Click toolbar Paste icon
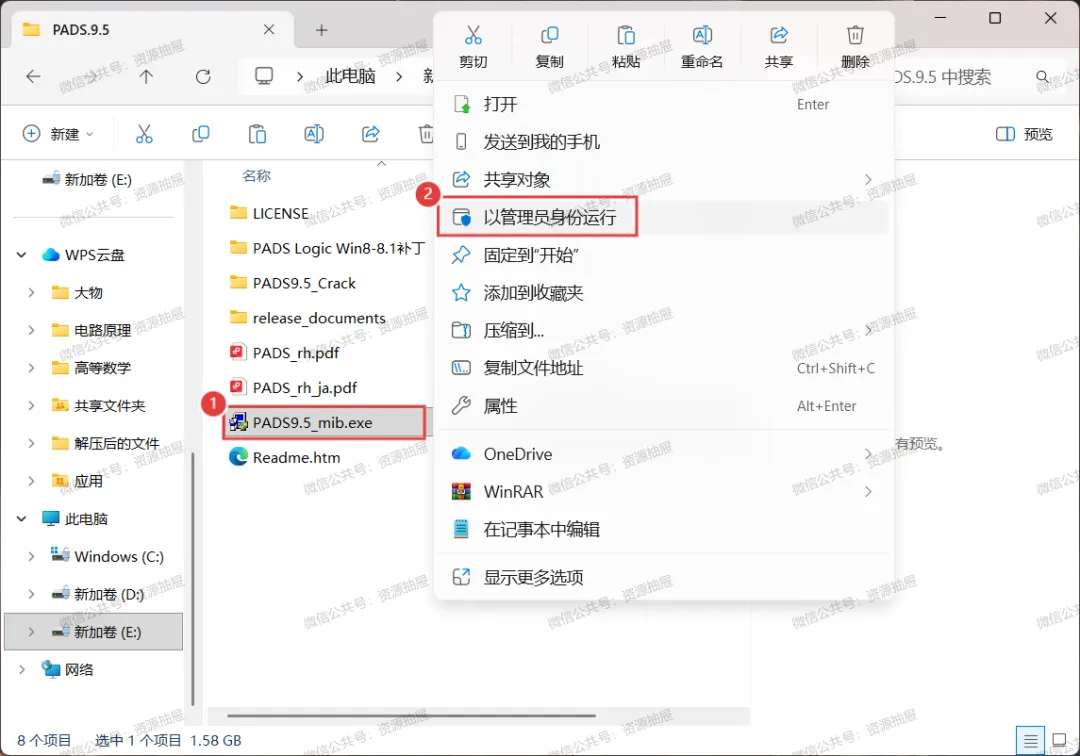This screenshot has width=1080, height=756. pos(258,134)
